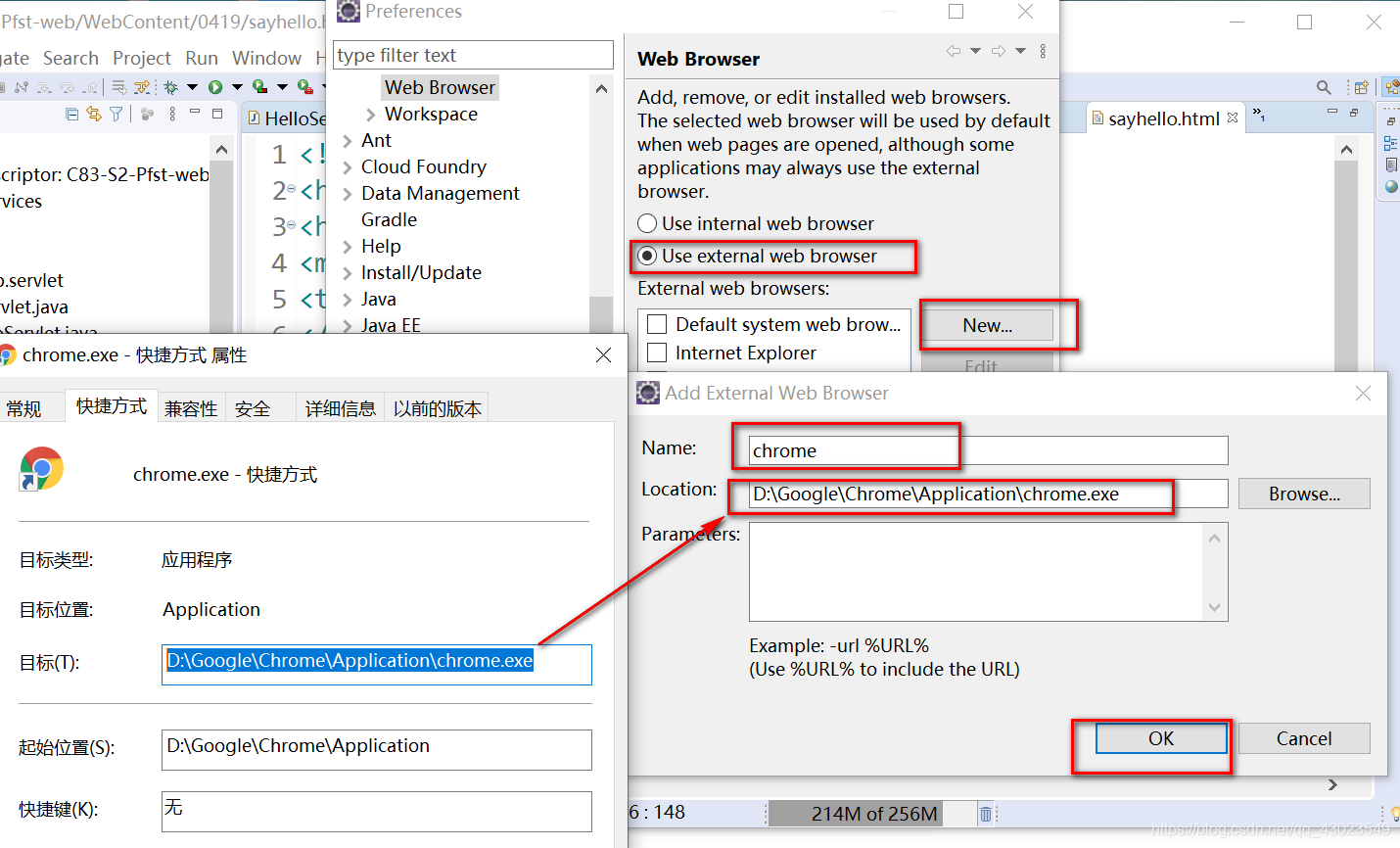This screenshot has height=848, width=1400.
Task: Expand the Help preferences node
Action: pos(347,247)
